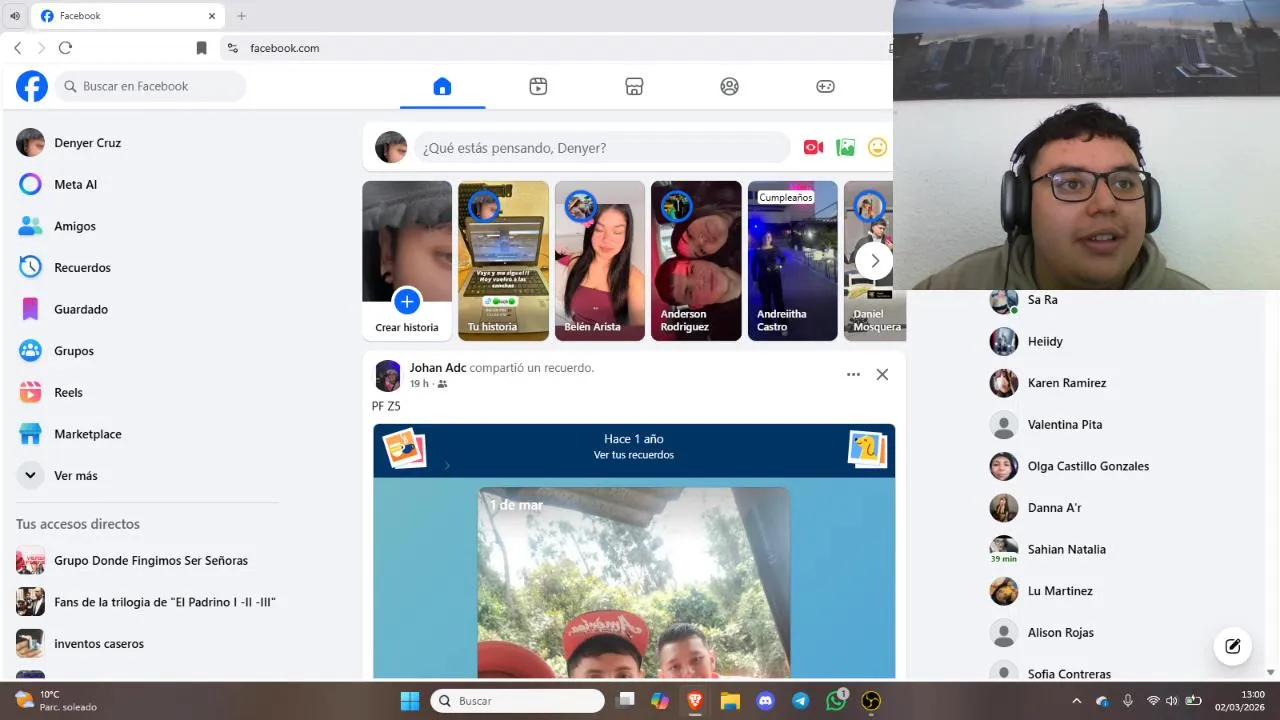Open WhatsApp from taskbar

pyautogui.click(x=836, y=701)
